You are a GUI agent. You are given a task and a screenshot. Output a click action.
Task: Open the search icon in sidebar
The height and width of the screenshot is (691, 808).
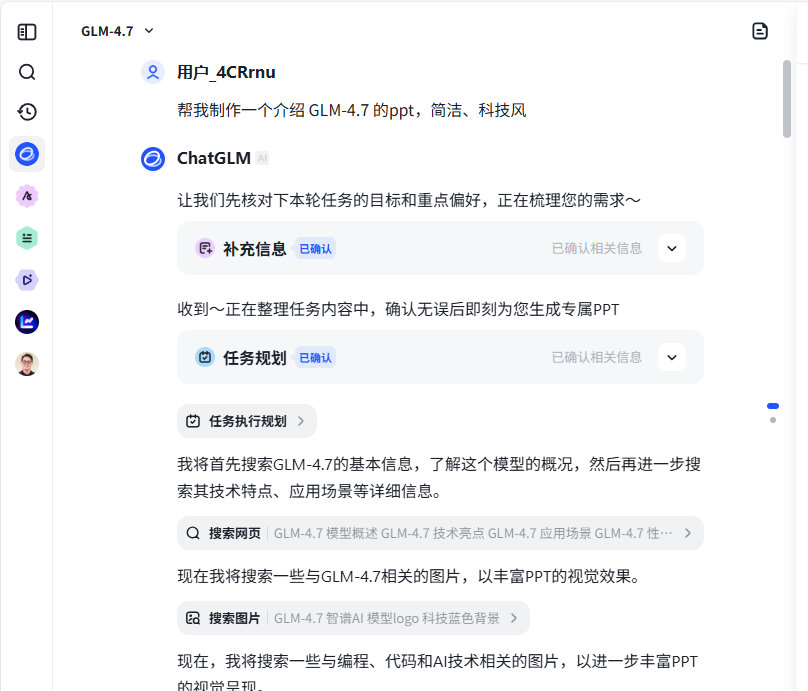tap(27, 72)
